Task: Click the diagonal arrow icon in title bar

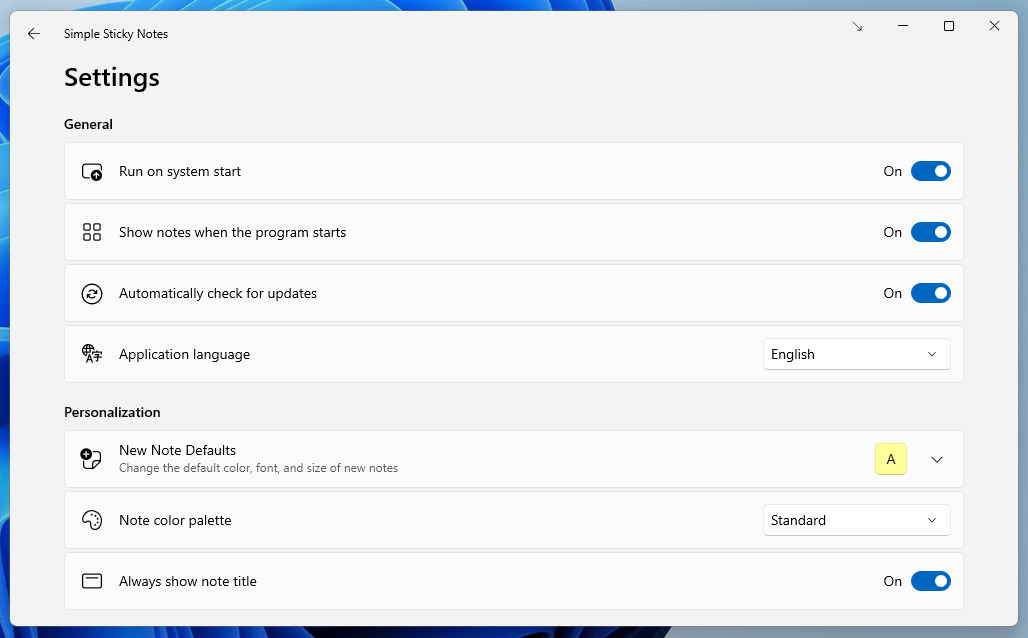Action: click(x=857, y=27)
